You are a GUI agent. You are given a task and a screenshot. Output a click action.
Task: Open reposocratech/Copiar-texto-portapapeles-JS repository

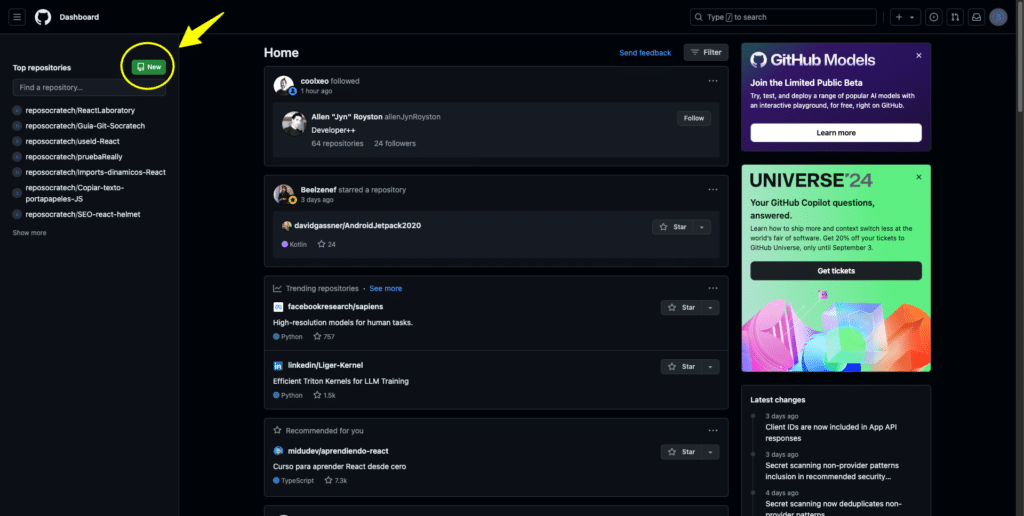point(74,193)
